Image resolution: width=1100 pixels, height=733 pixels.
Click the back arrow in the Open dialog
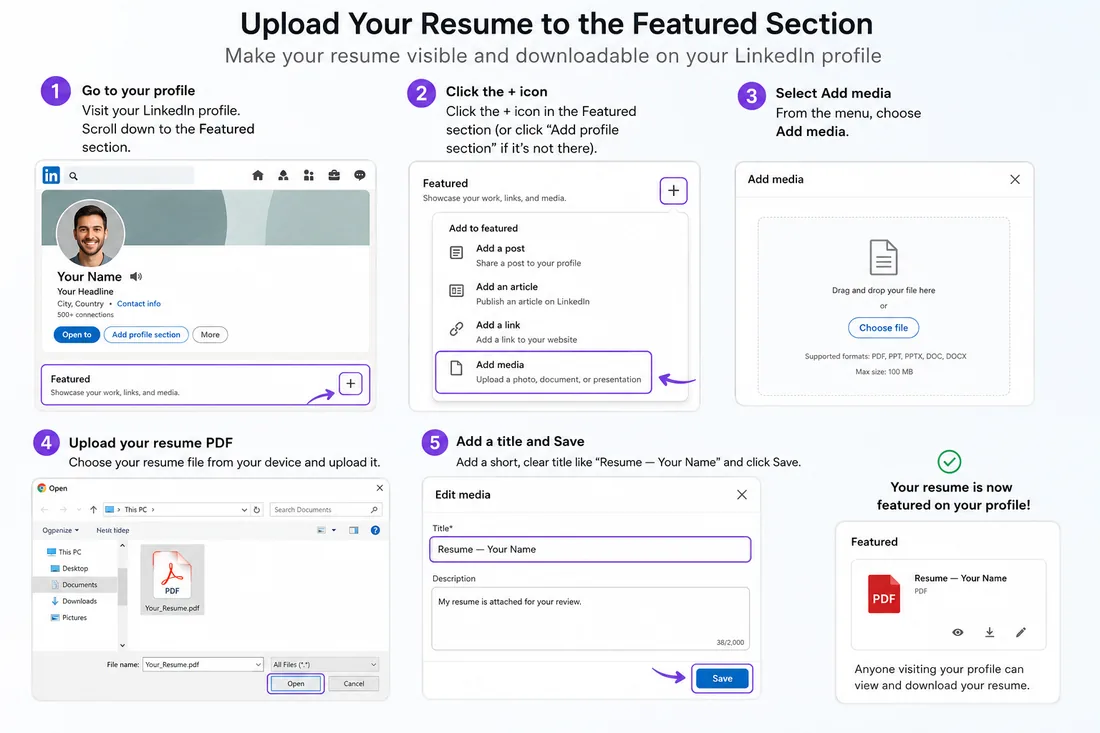pos(45,510)
